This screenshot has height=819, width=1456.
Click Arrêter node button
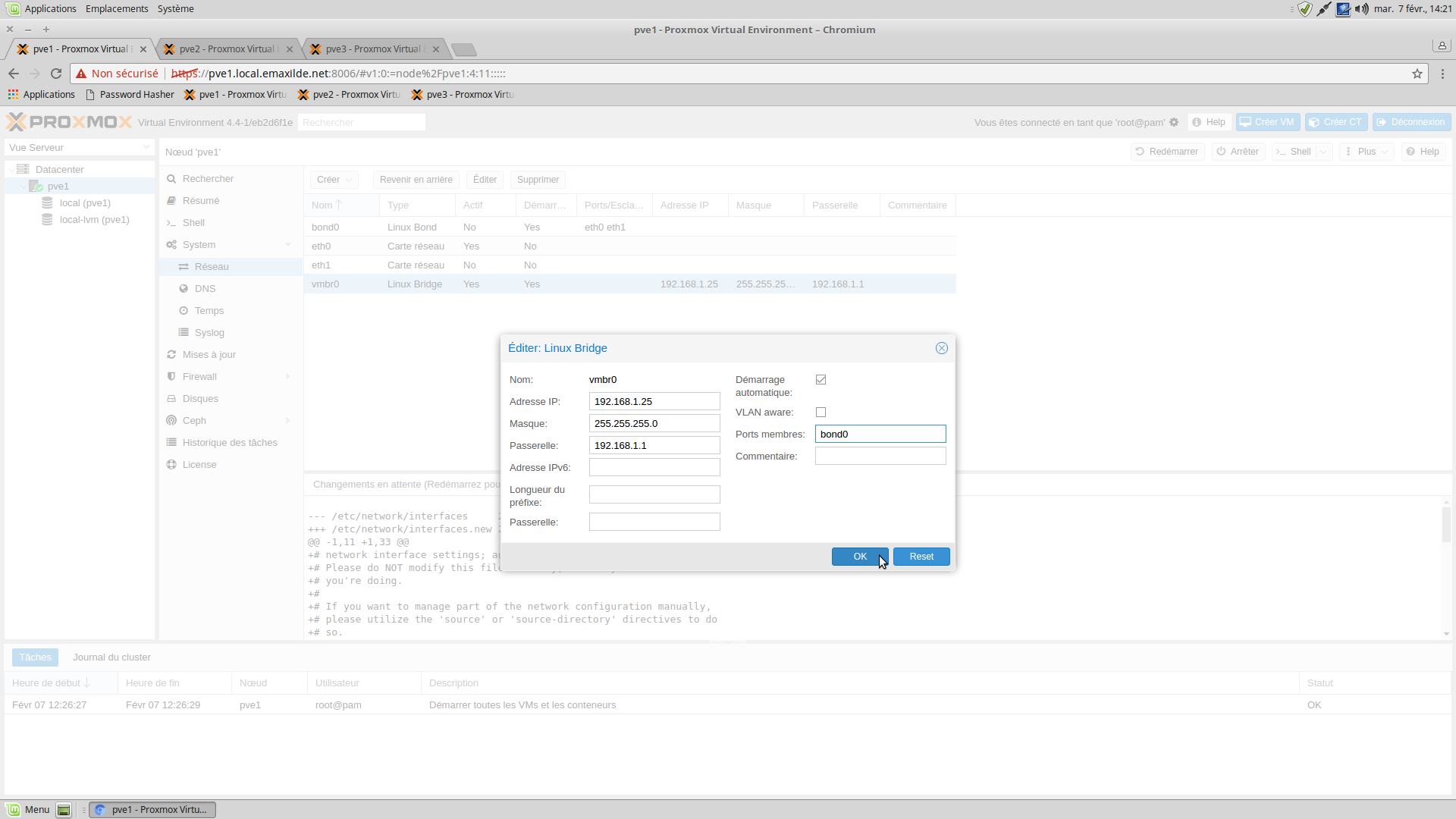[x=1238, y=152]
